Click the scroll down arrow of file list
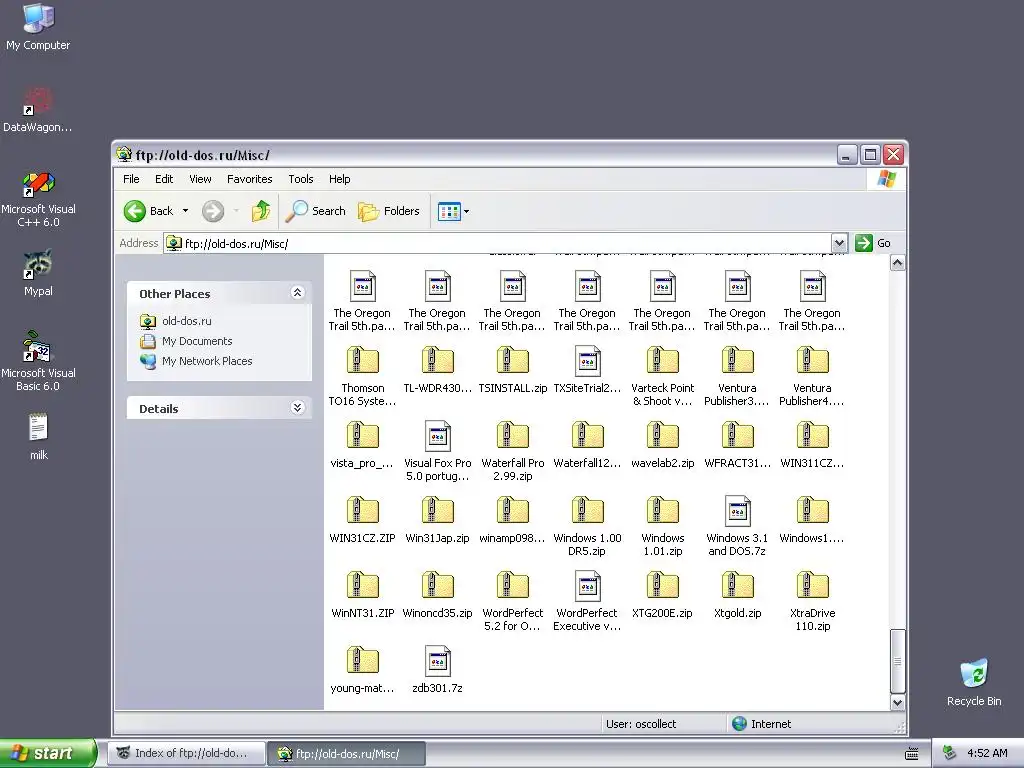This screenshot has height=768, width=1024. 898,703
